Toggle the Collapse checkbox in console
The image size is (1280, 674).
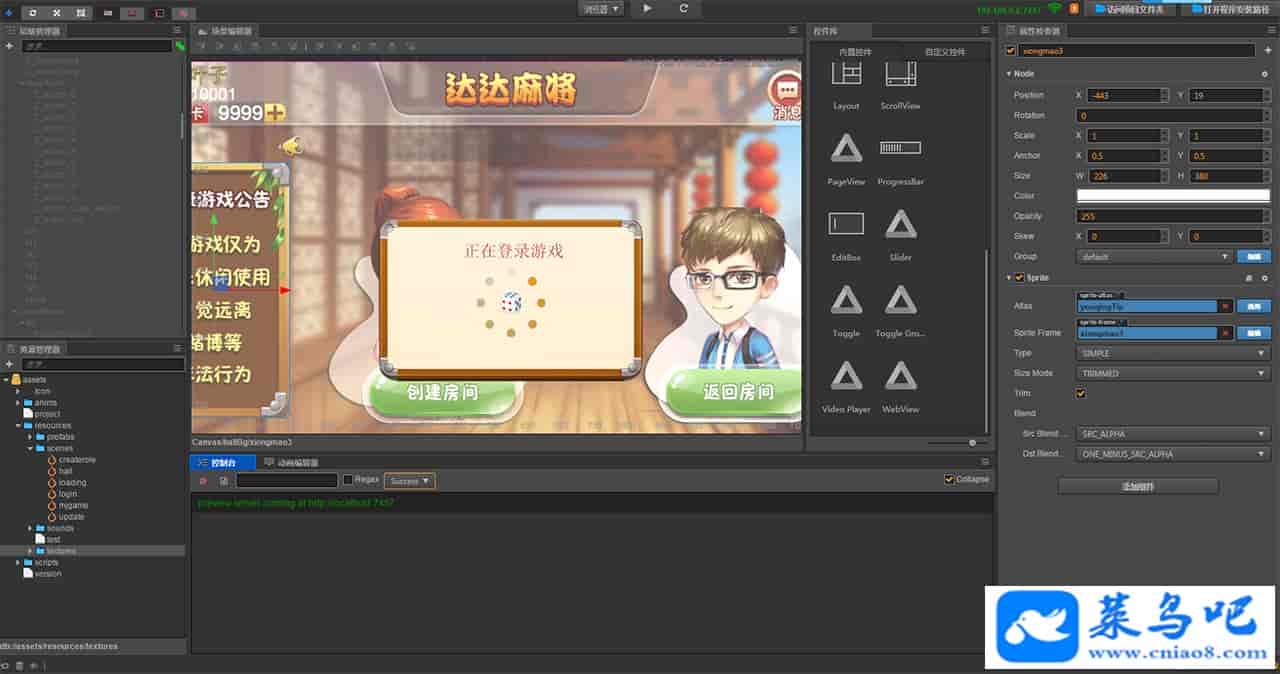point(949,479)
